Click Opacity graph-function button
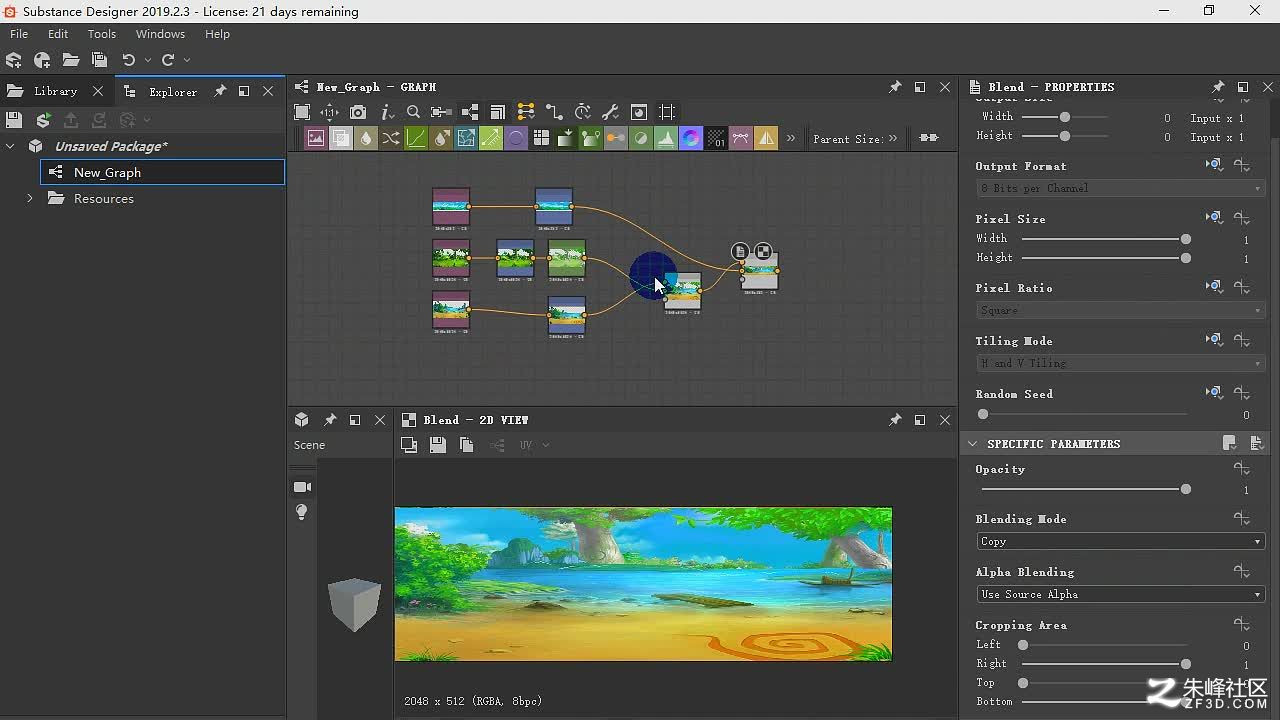The width and height of the screenshot is (1280, 720). tap(1242, 469)
